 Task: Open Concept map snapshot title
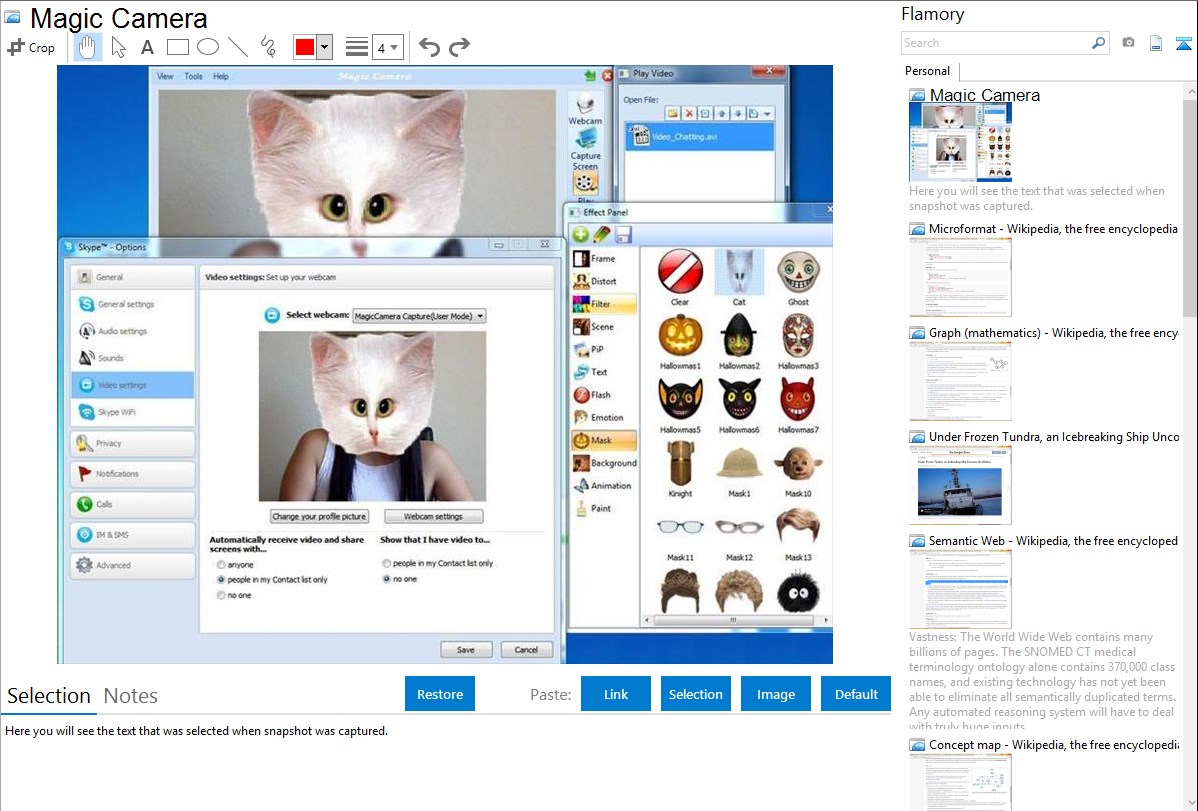[1053, 745]
